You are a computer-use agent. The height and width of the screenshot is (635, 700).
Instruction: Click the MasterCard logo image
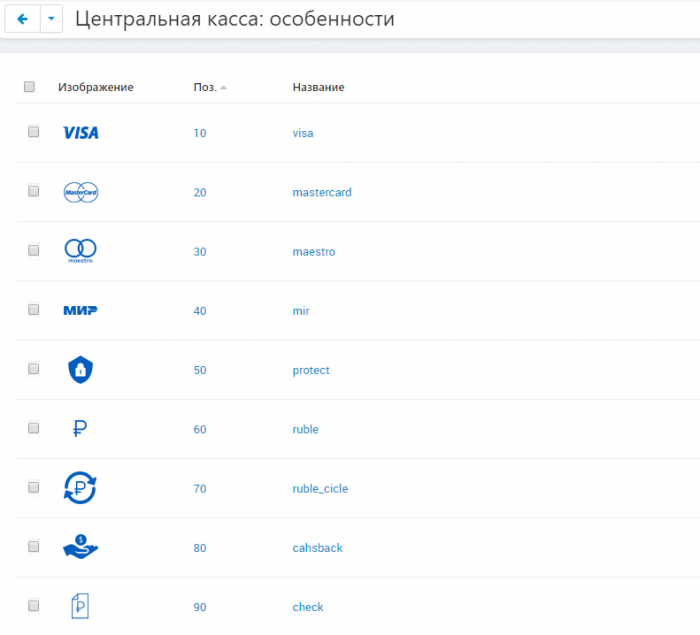(81, 192)
